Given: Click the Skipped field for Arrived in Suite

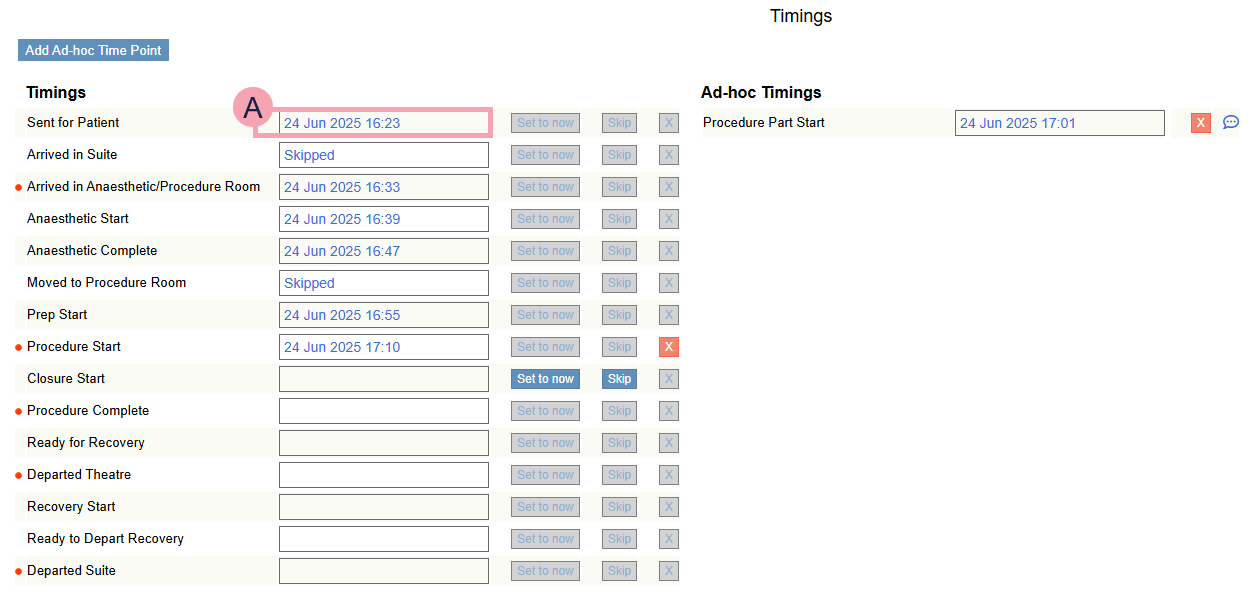Looking at the screenshot, I should point(383,155).
